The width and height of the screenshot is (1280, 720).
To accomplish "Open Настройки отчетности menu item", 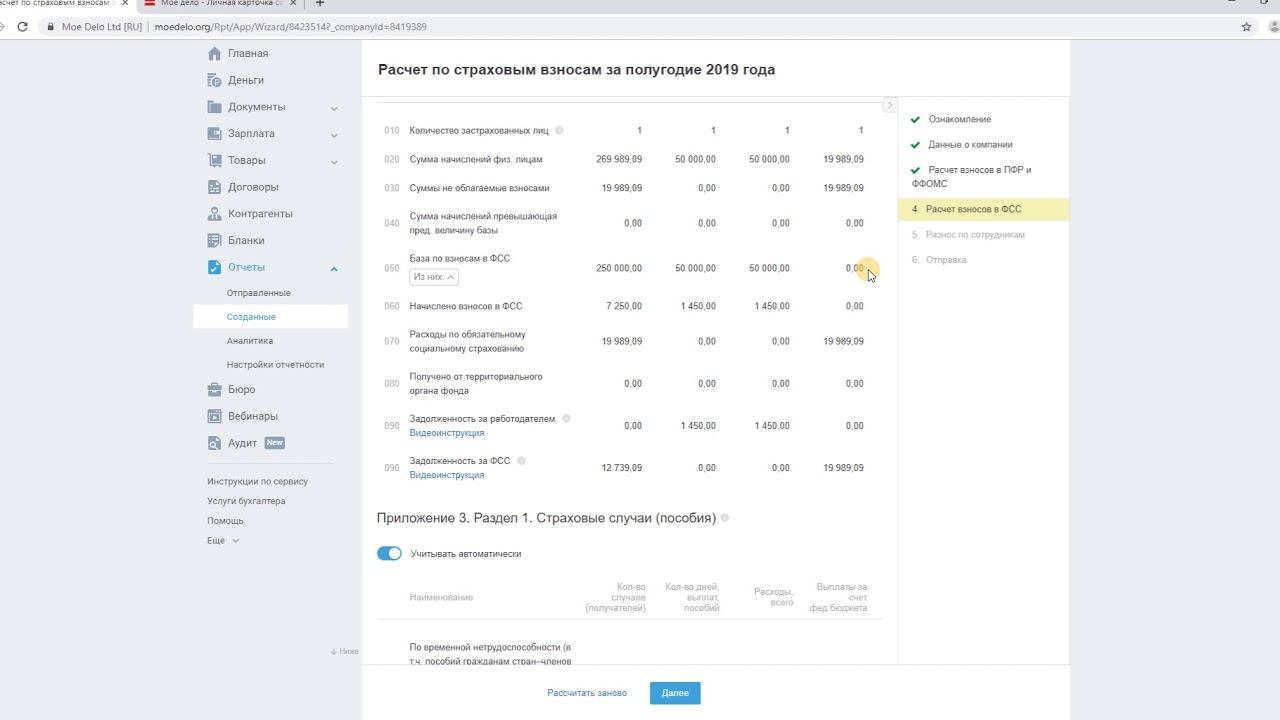I will click(x=276, y=365).
